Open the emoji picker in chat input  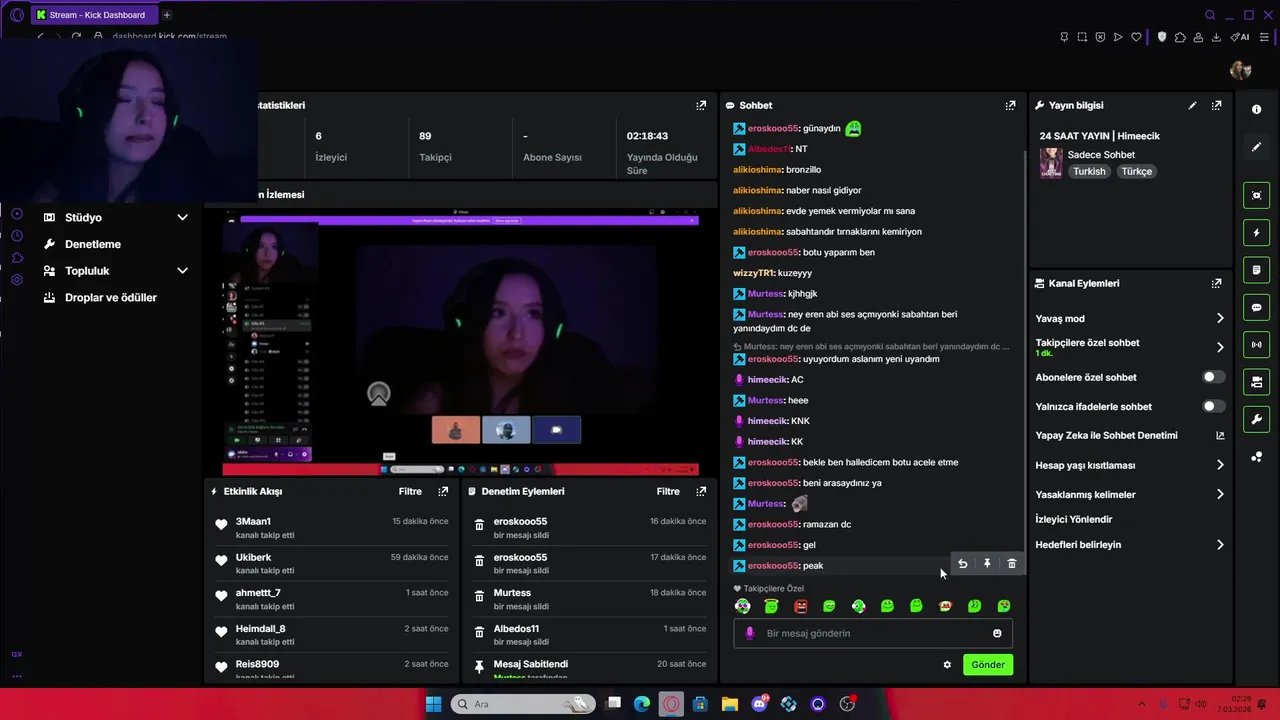coord(997,633)
